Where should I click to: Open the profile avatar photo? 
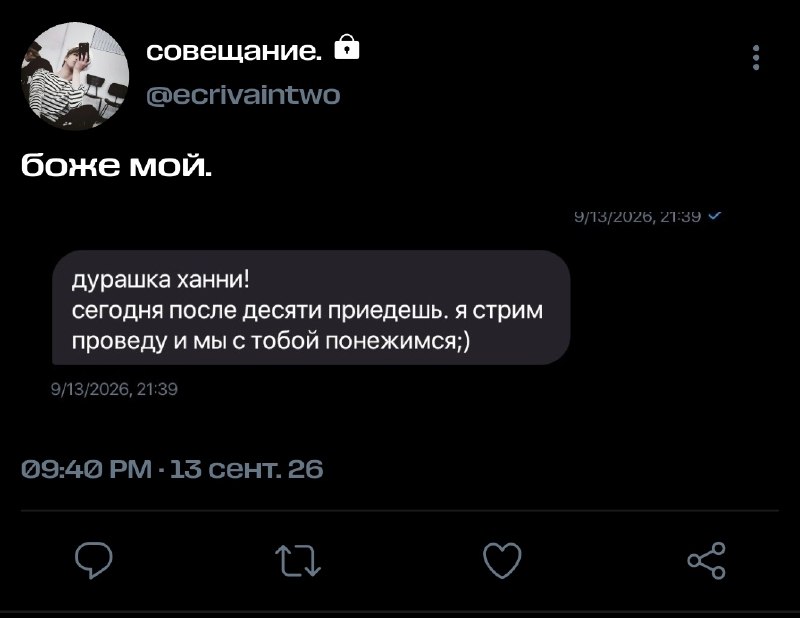75,76
